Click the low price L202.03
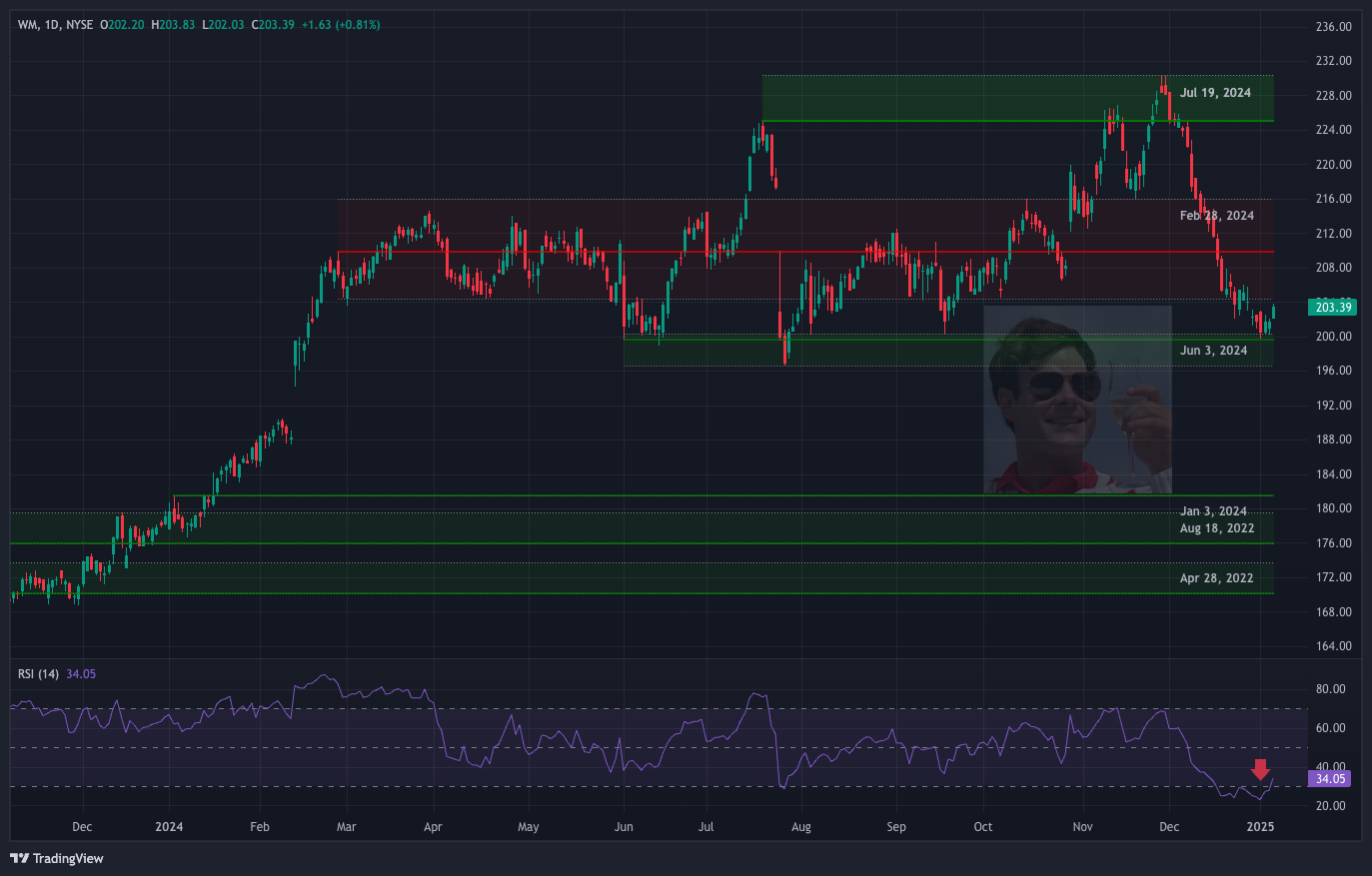Screen dimensions: 1372x876 pos(223,25)
